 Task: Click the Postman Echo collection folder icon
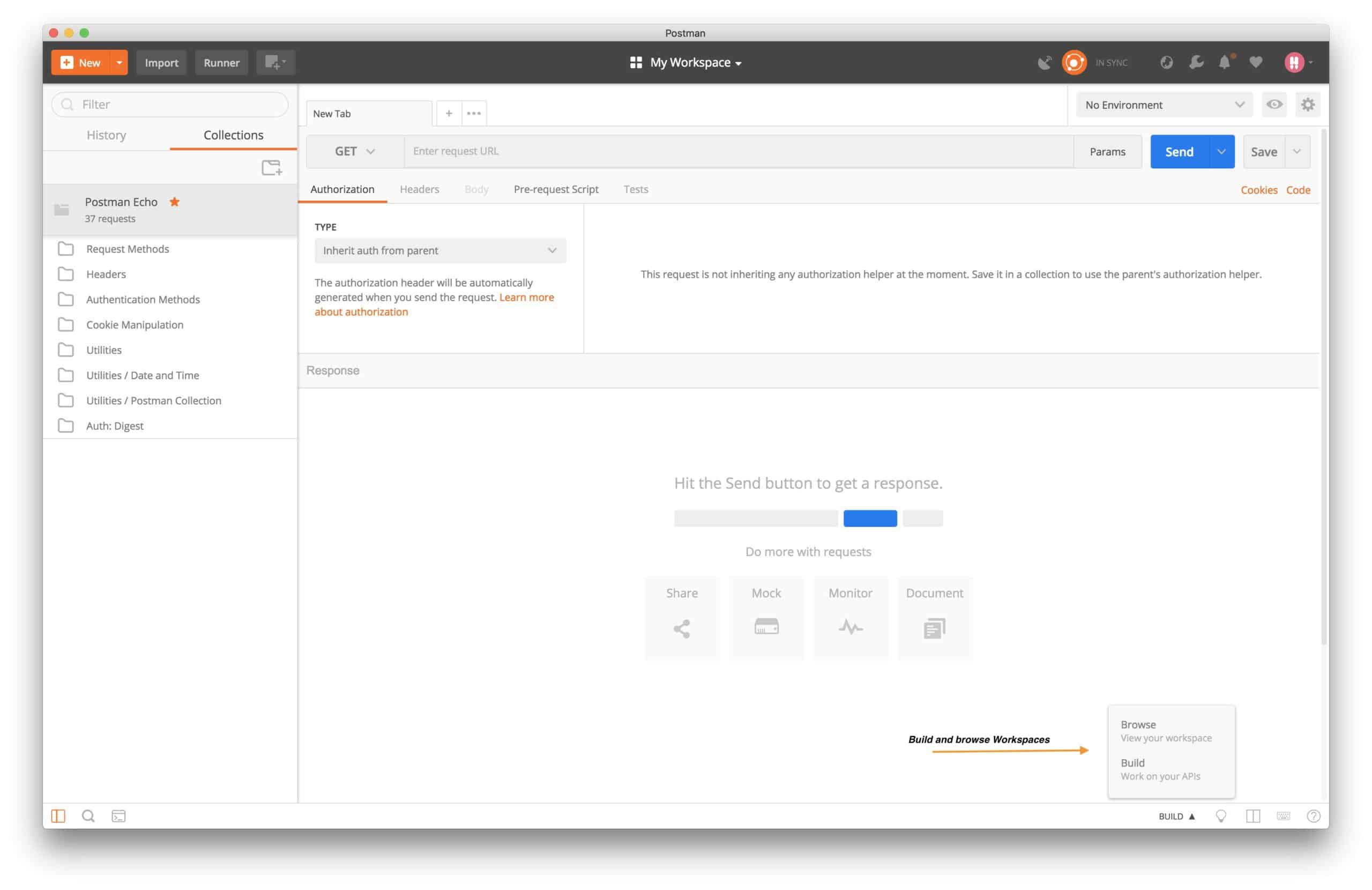point(62,210)
